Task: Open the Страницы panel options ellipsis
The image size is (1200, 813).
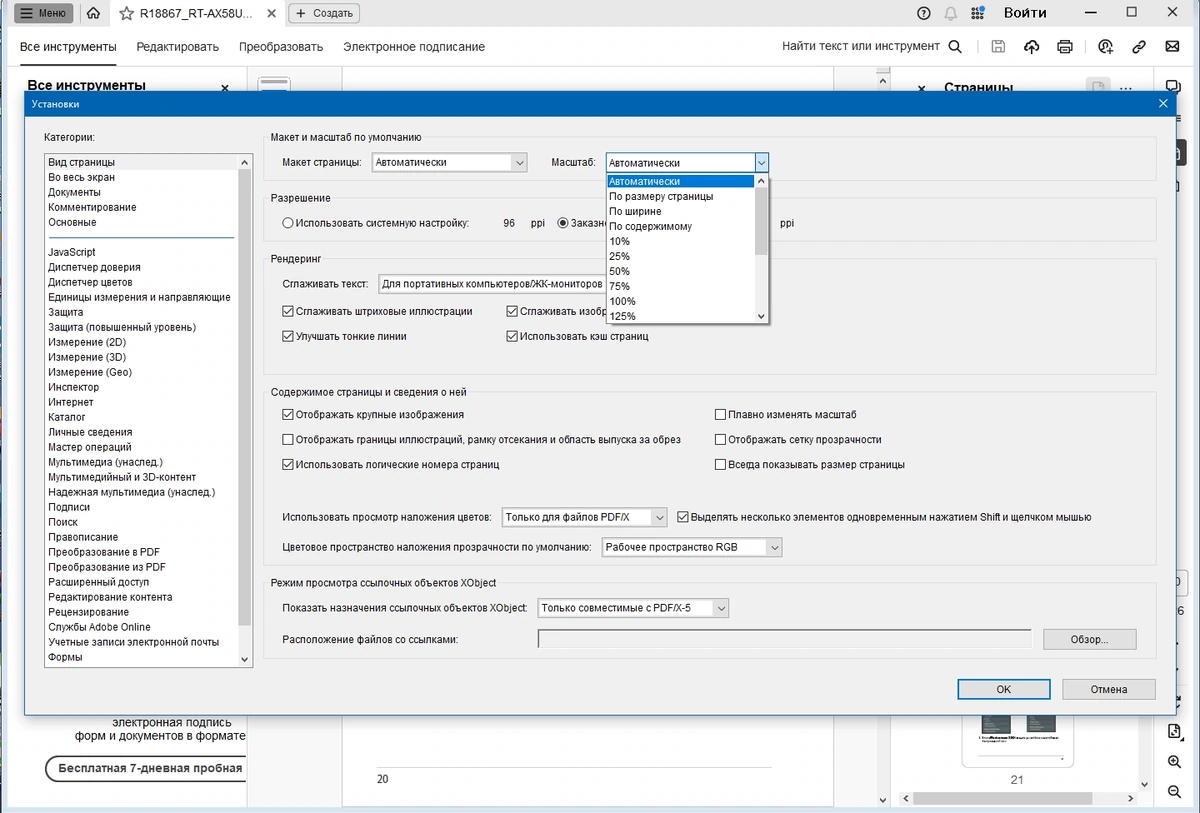Action: tap(1126, 88)
